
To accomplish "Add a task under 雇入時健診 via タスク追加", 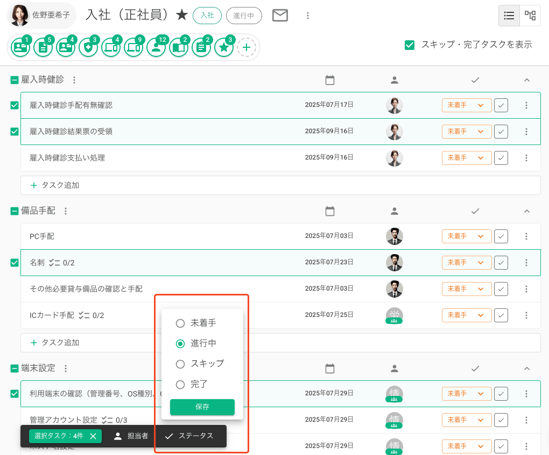I will coord(55,185).
